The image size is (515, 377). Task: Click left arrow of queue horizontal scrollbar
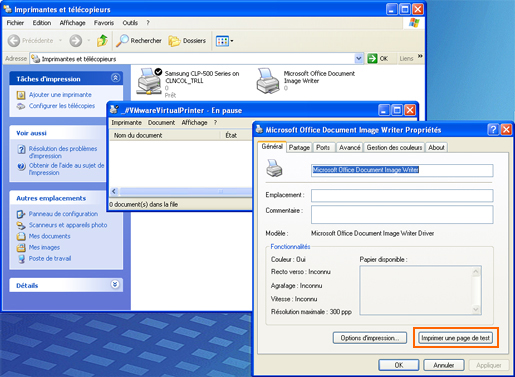[x=114, y=191]
